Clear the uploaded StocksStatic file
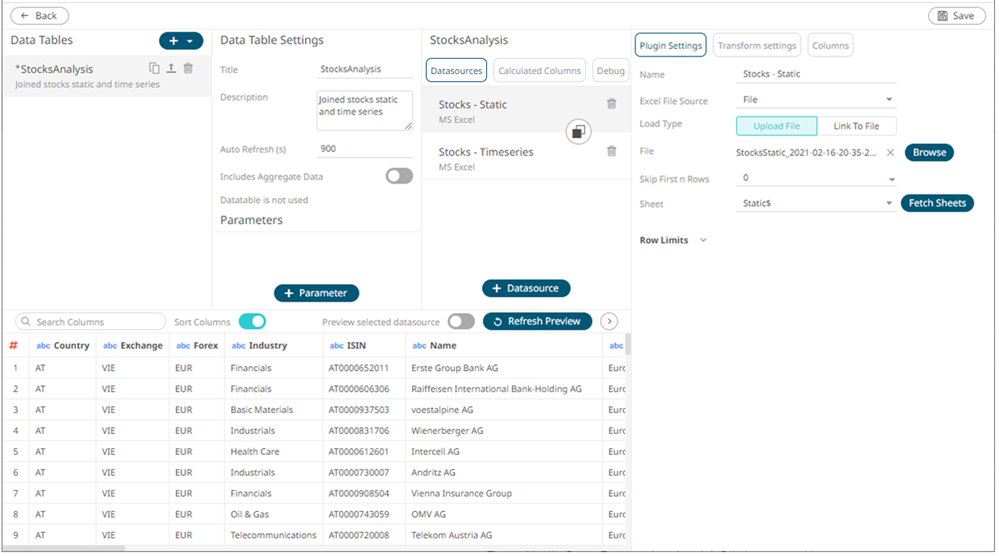Viewport: 999px width, 556px height. click(x=890, y=153)
